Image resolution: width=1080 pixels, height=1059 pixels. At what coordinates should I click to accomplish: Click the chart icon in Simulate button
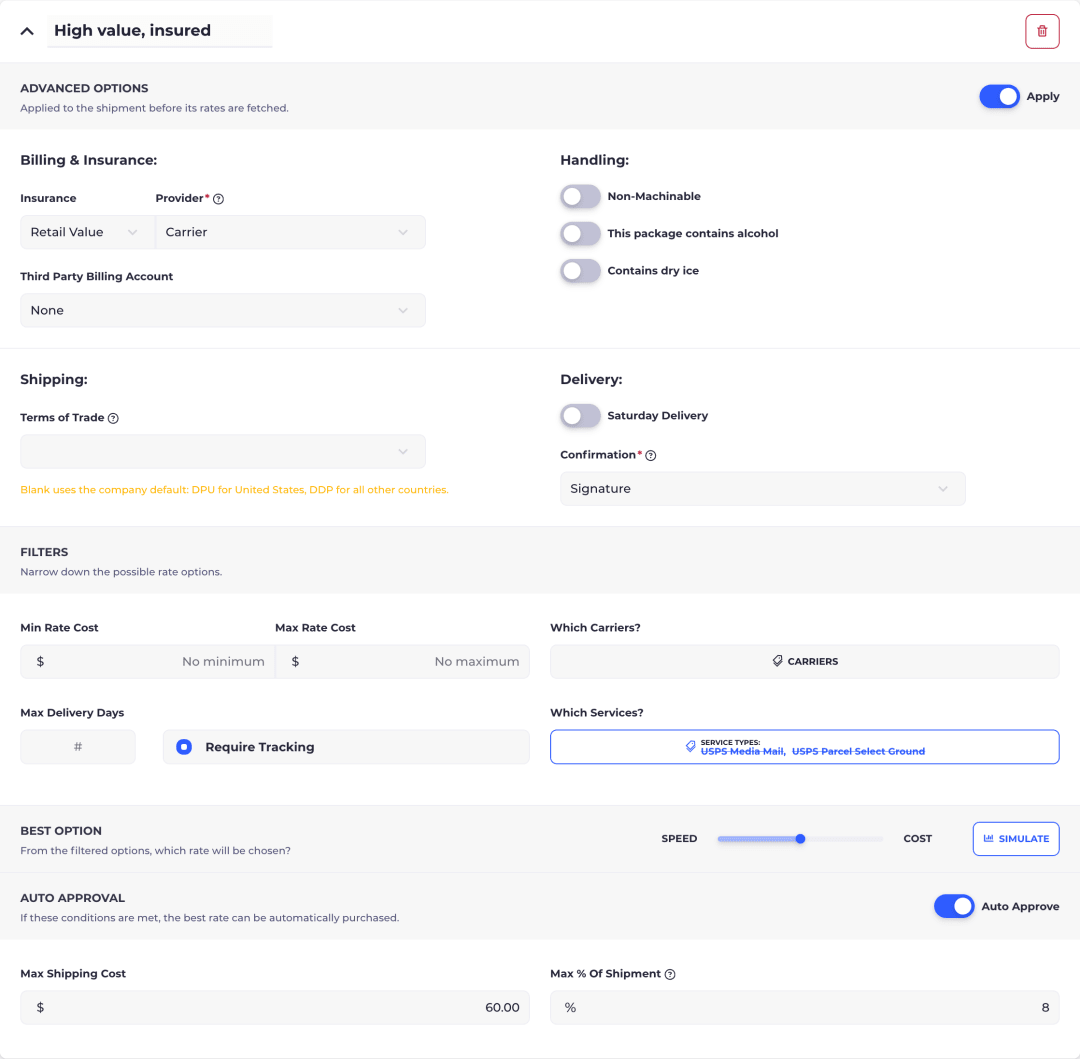point(988,839)
